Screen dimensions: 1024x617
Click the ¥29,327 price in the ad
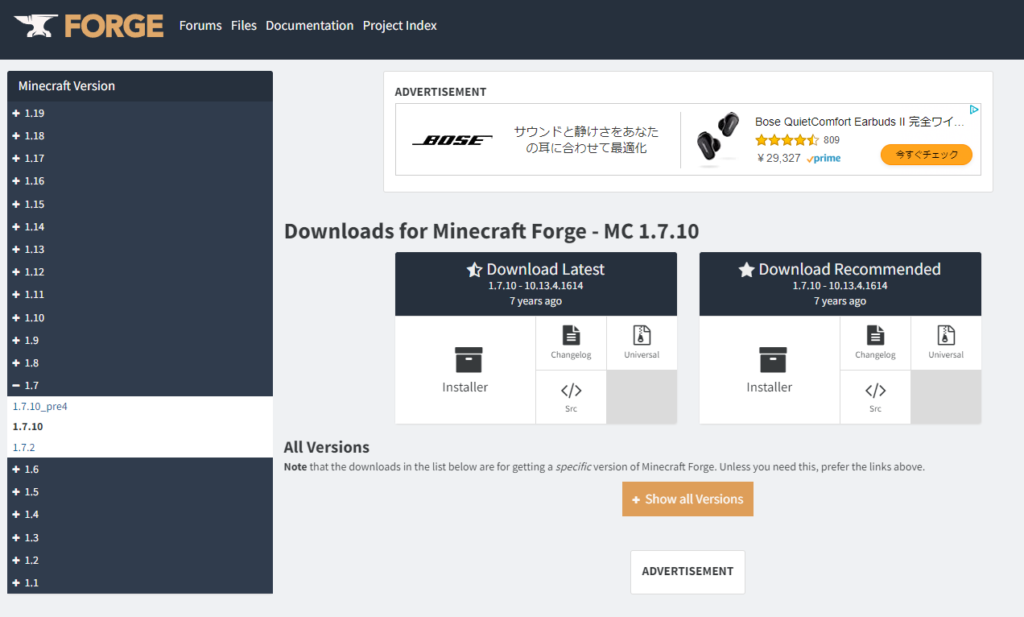(778, 158)
